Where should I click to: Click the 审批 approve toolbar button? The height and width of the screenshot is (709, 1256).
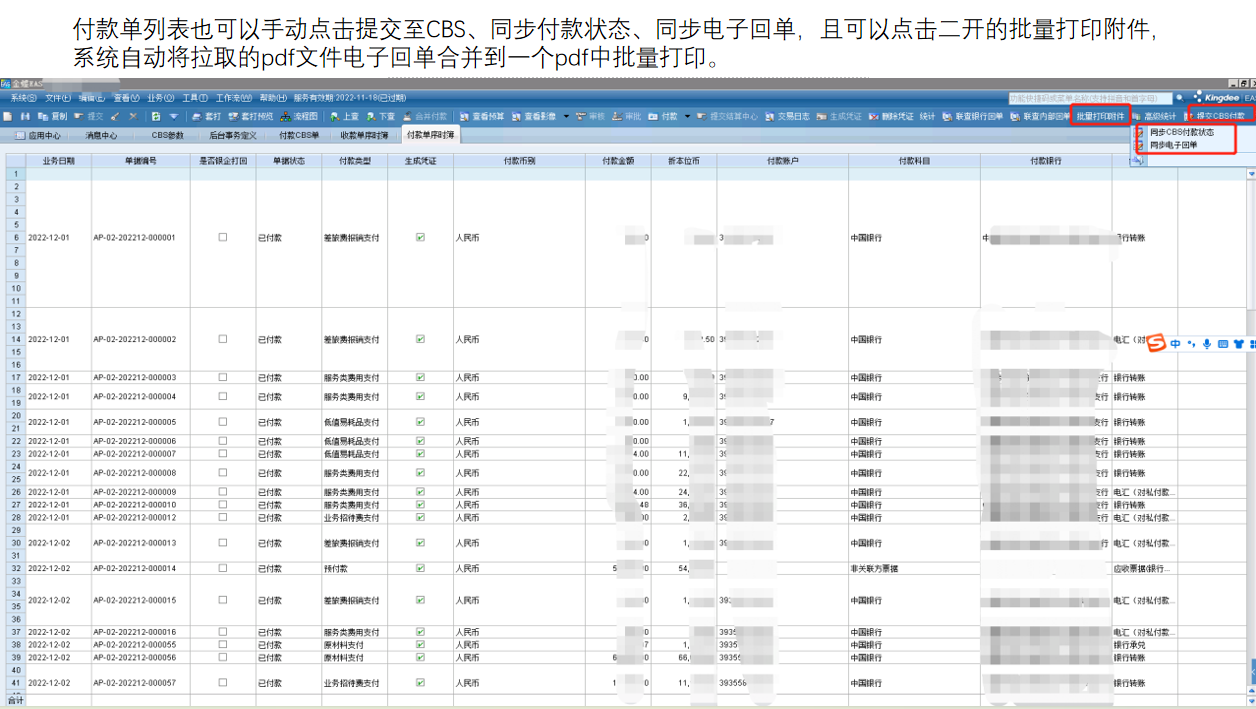point(627,116)
